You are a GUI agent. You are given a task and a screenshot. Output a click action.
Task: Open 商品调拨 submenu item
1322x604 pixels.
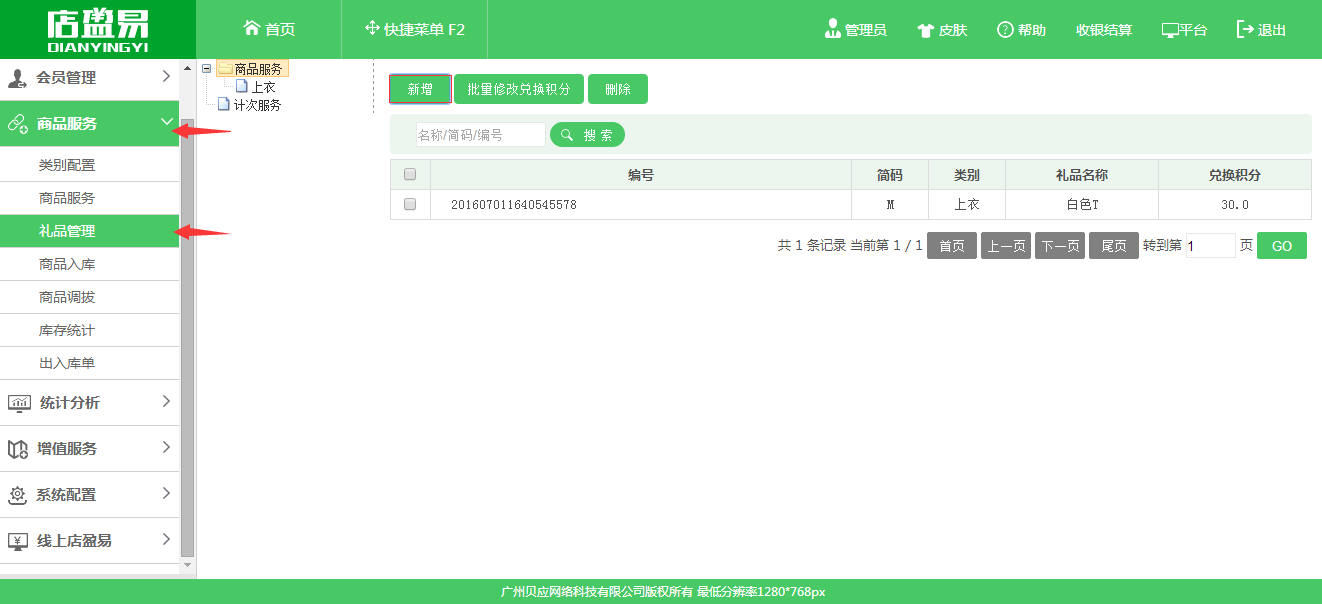pos(90,297)
